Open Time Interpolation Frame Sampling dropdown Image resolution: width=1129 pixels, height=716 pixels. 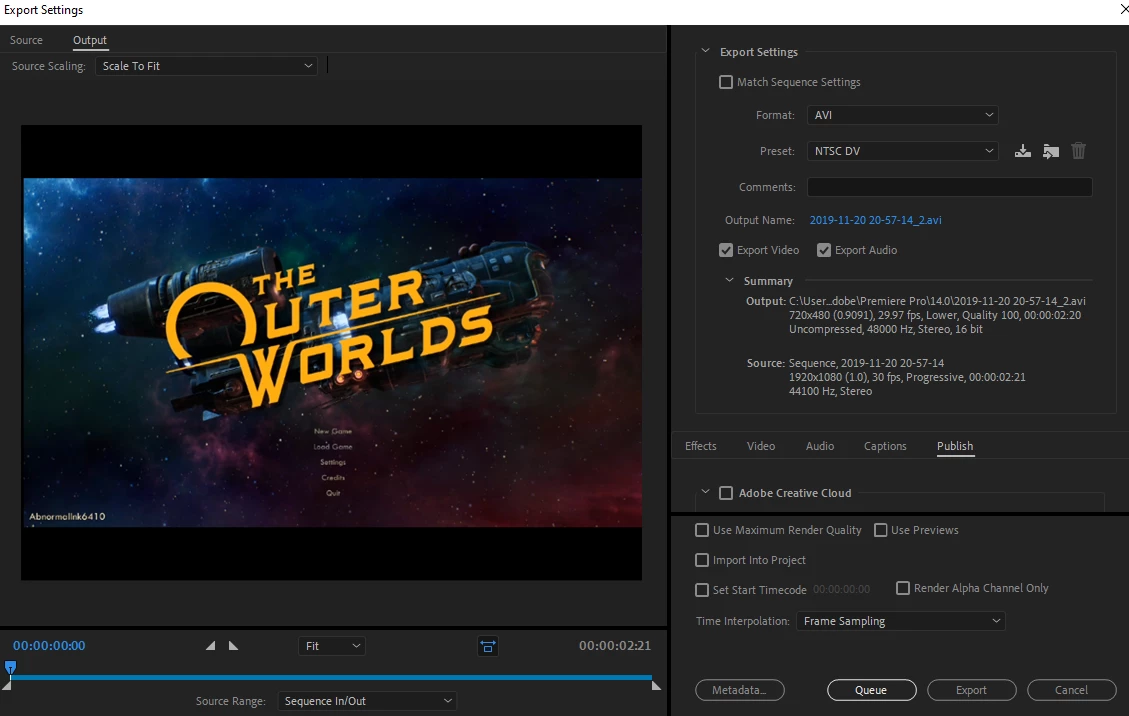click(x=900, y=621)
